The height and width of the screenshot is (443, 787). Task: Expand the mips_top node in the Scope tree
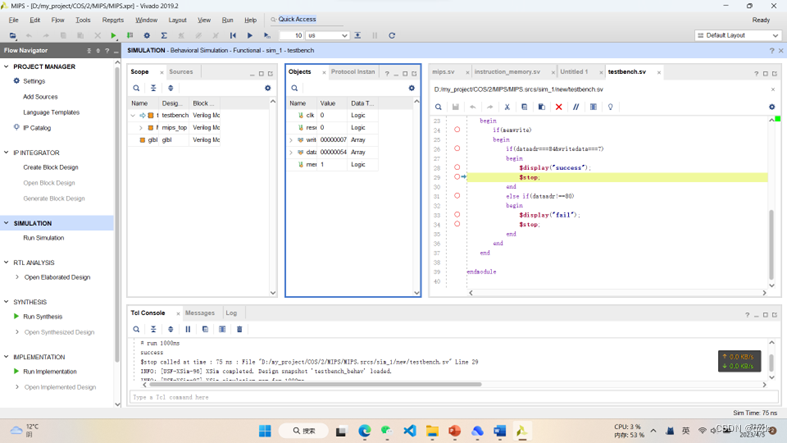[141, 127]
